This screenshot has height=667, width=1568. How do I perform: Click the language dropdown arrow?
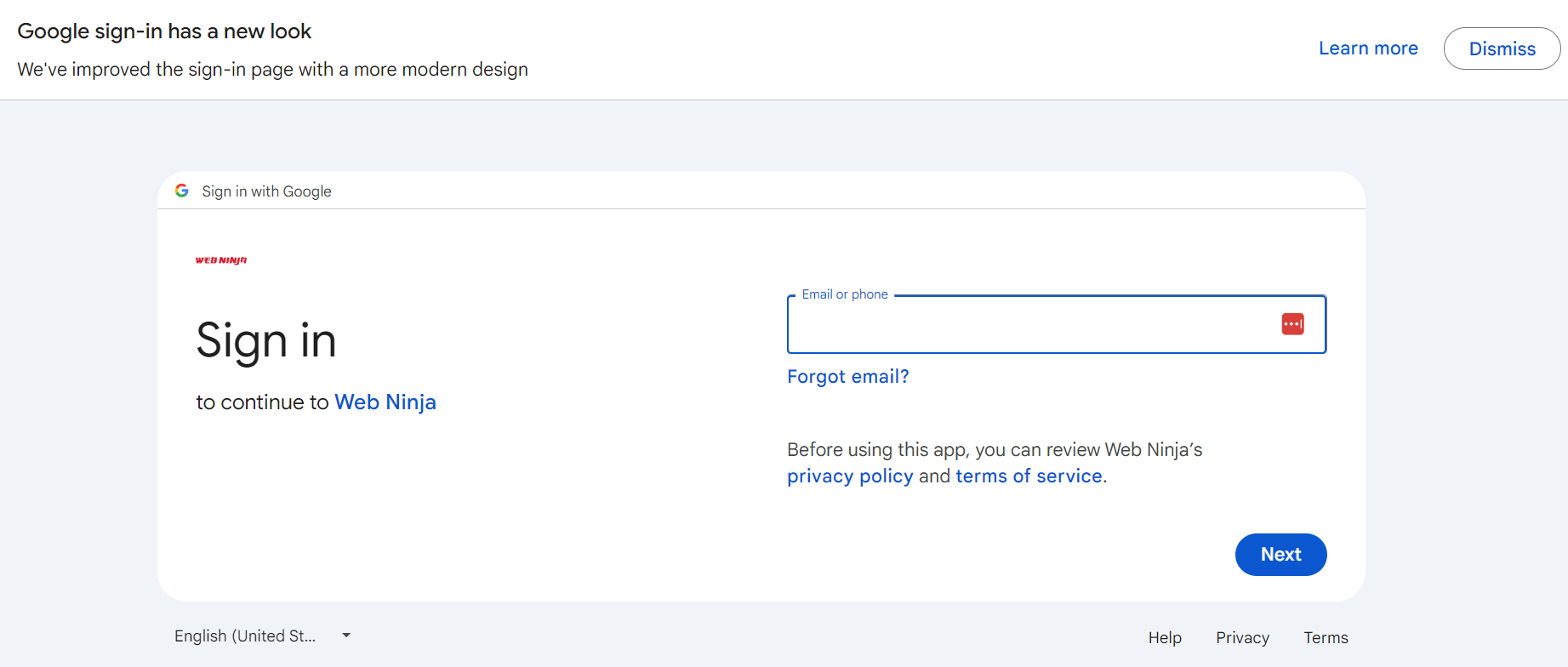[x=346, y=636]
